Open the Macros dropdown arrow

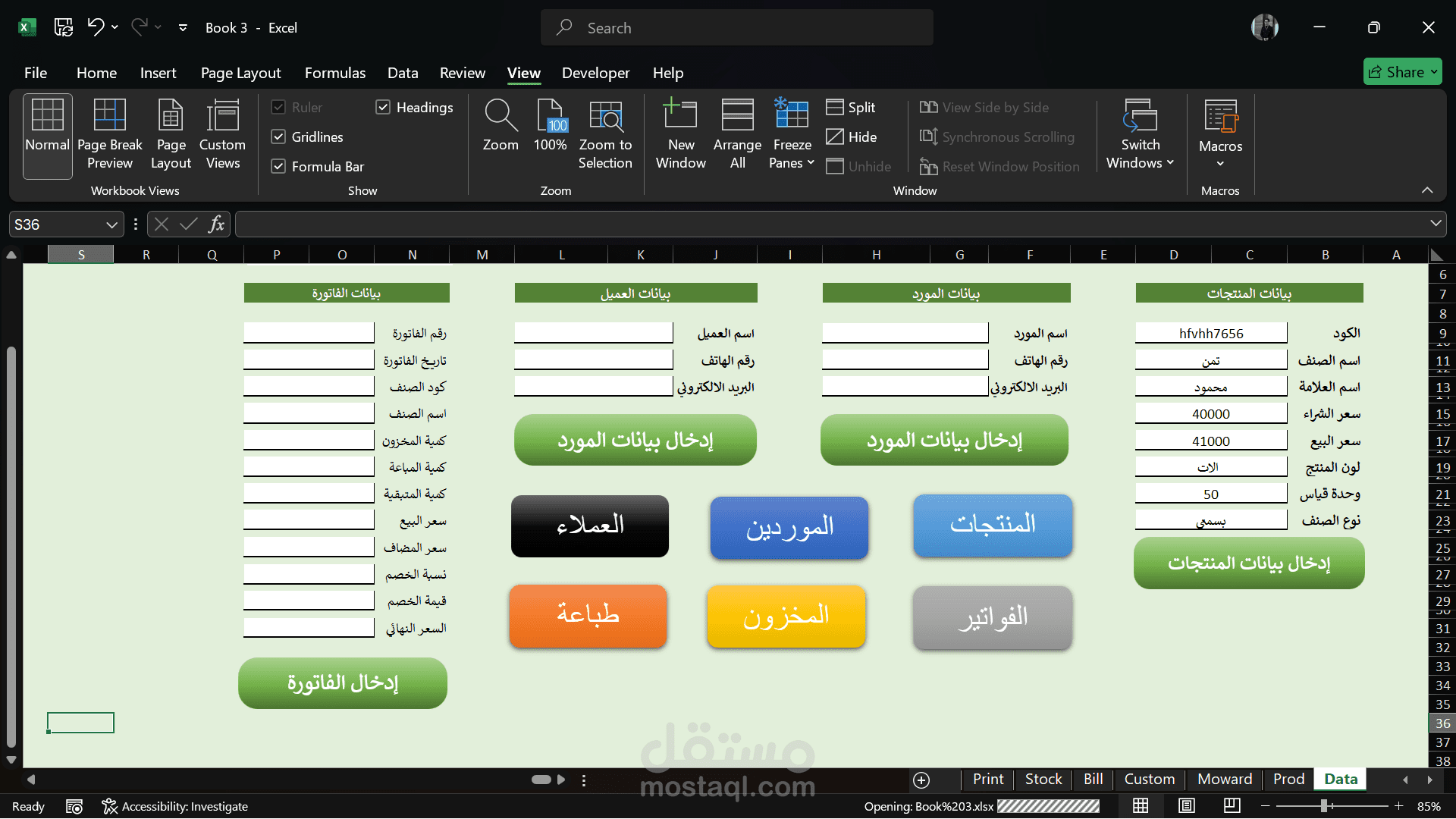tap(1220, 164)
